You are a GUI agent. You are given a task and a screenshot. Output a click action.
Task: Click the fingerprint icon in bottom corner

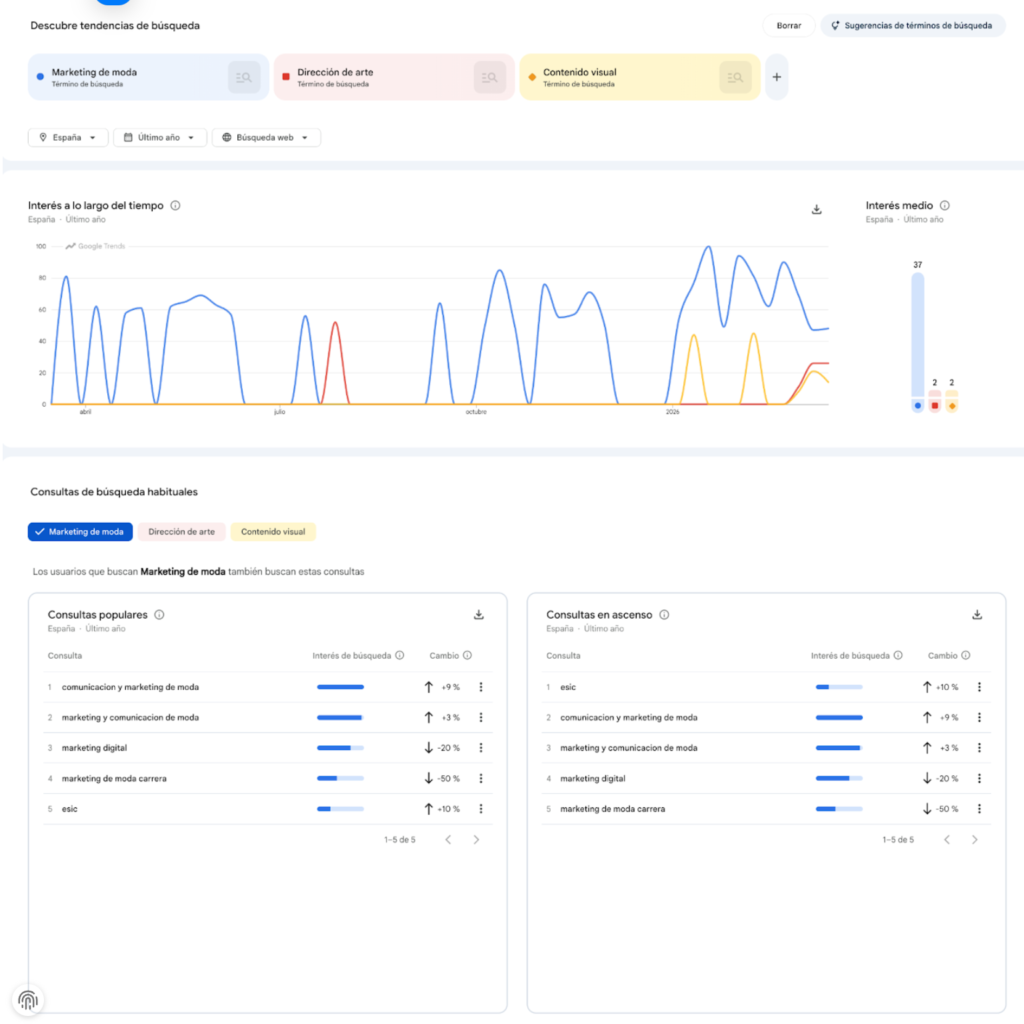28,1000
